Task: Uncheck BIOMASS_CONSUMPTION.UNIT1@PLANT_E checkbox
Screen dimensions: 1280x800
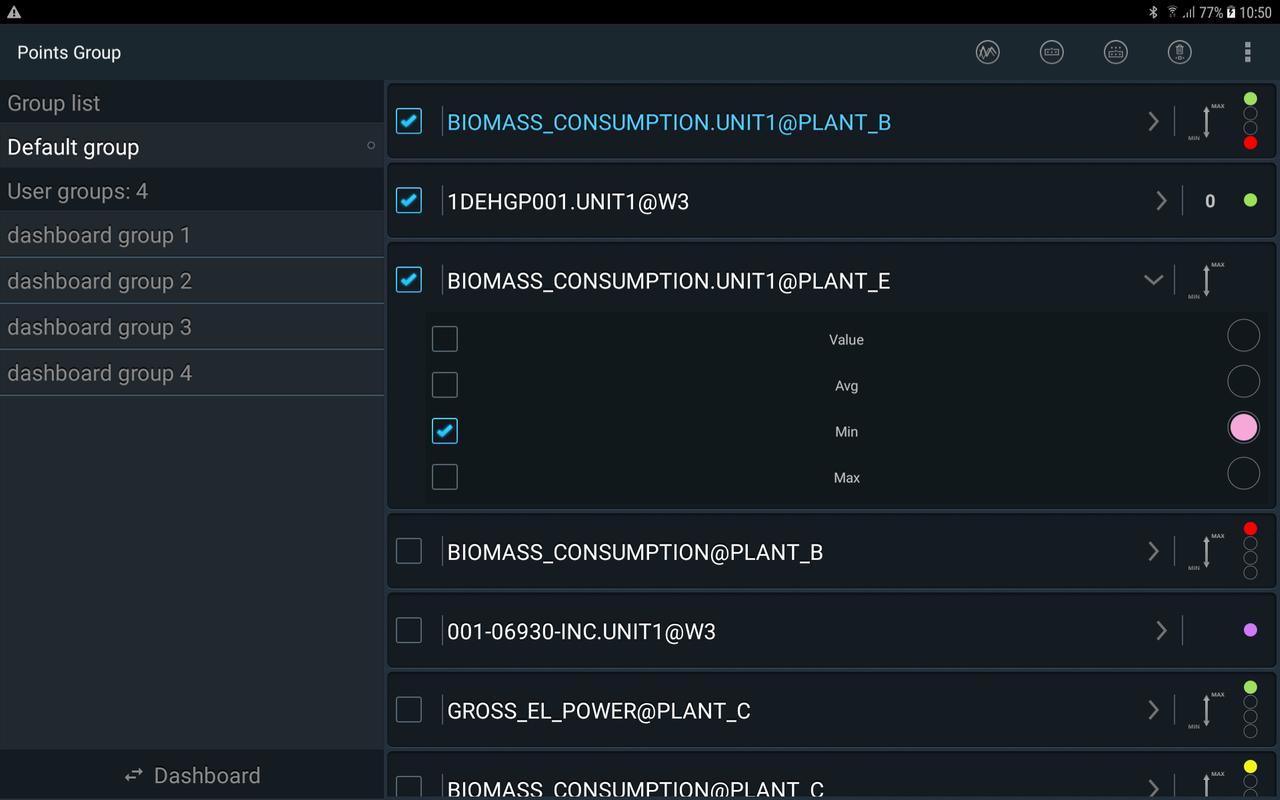Action: click(409, 279)
